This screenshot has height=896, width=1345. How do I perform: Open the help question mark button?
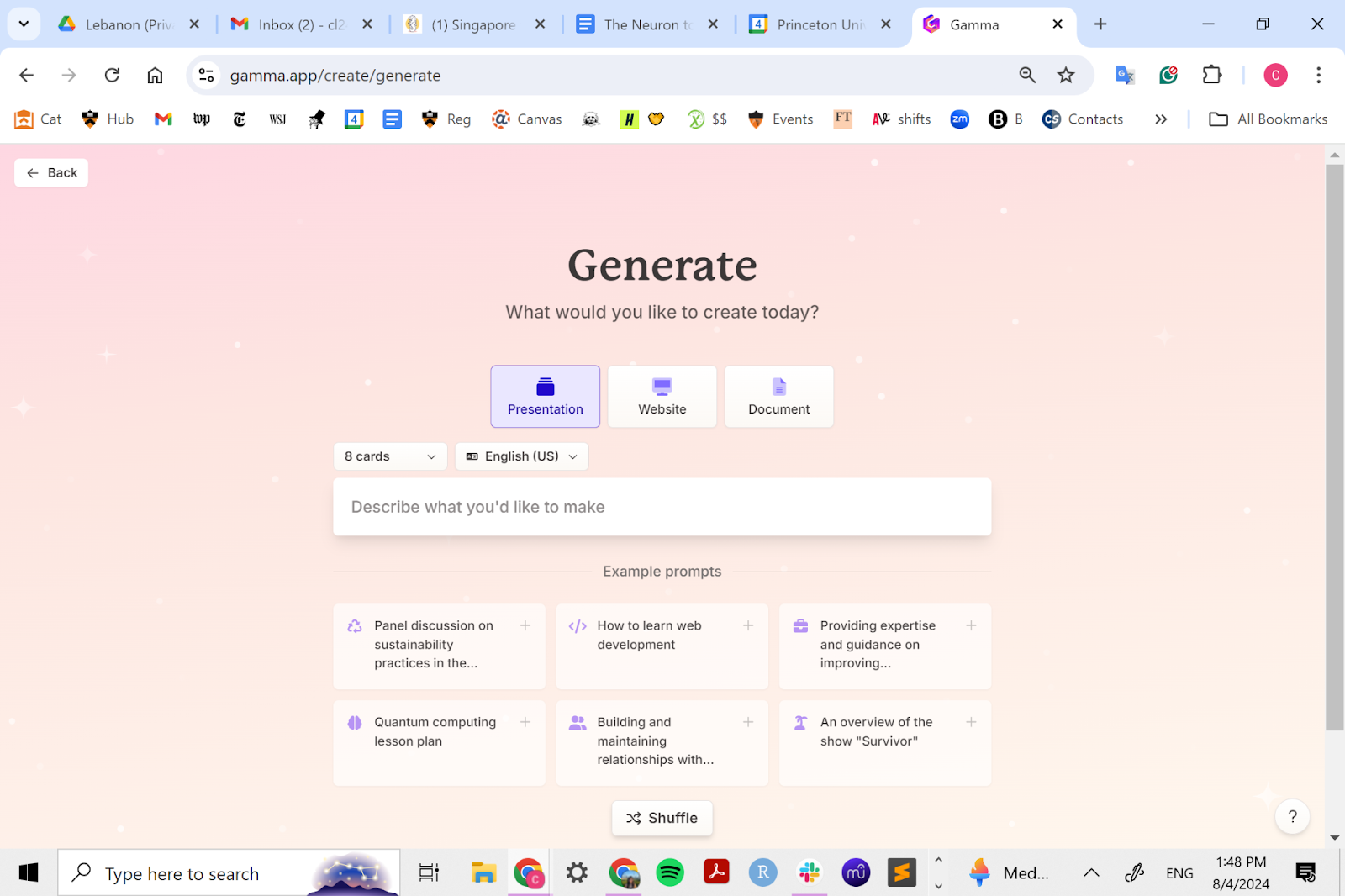[1292, 816]
